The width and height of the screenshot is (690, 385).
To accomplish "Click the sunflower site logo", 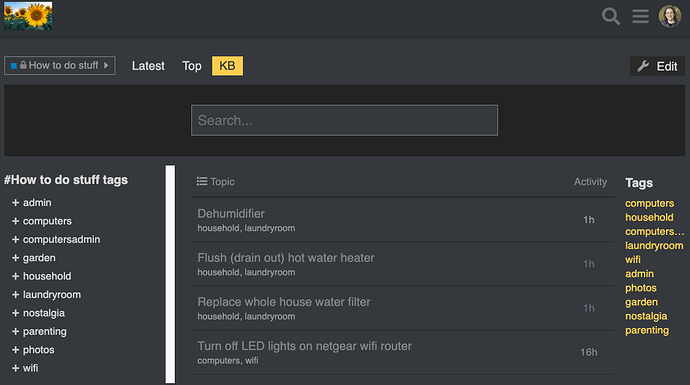I will [28, 16].
